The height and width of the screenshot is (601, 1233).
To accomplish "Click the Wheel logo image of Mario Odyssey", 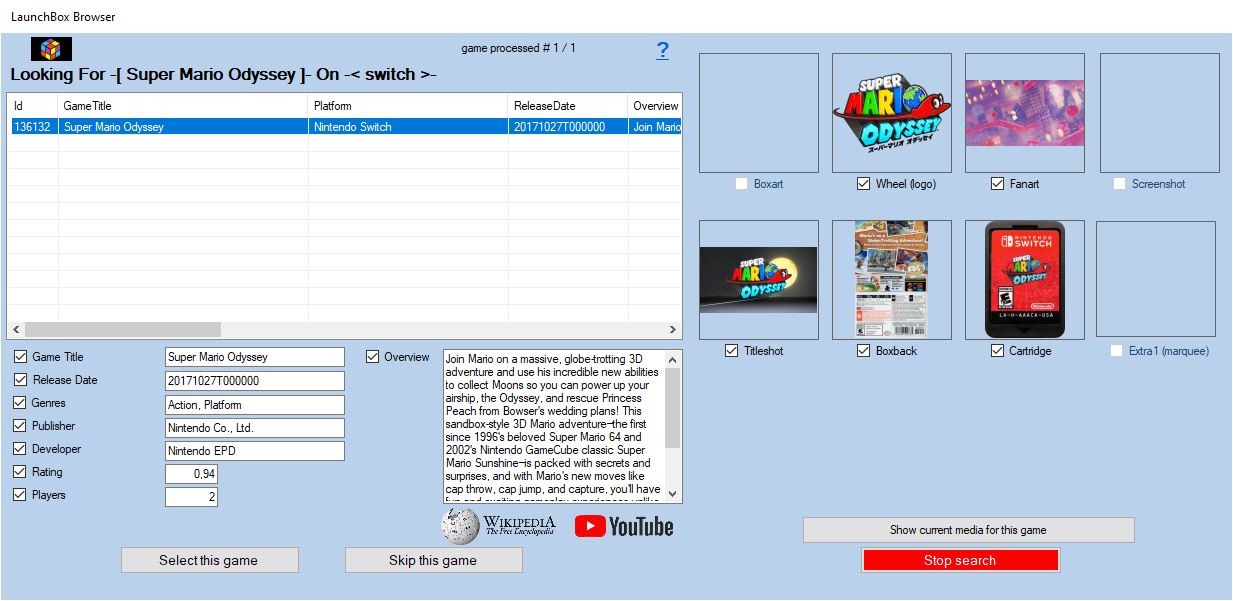I will pos(891,113).
